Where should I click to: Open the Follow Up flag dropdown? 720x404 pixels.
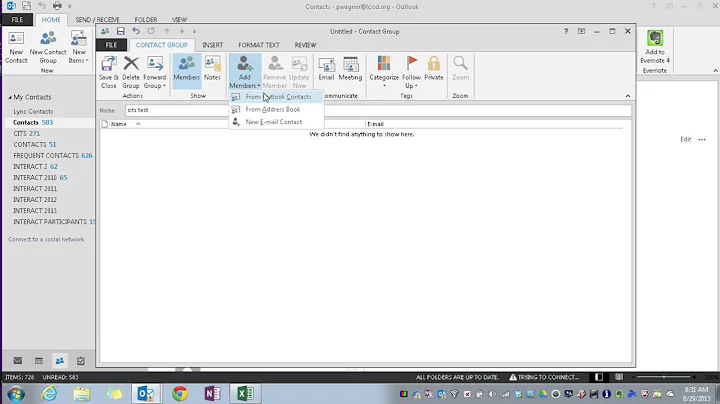point(411,72)
